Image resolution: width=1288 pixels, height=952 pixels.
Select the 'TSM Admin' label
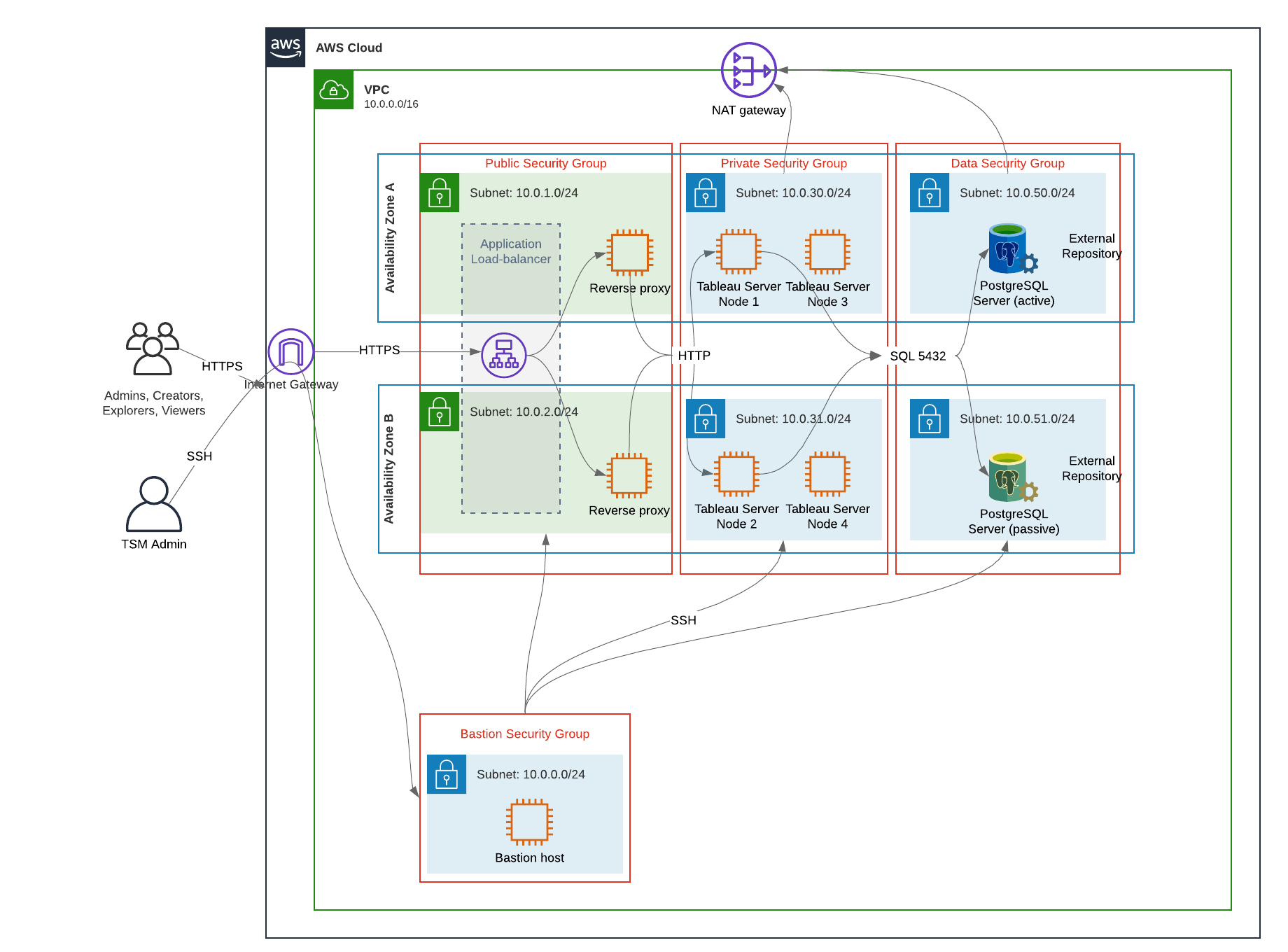tap(154, 545)
